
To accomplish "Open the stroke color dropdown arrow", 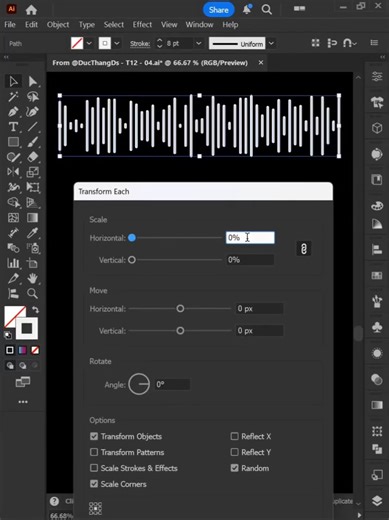I will click(117, 43).
